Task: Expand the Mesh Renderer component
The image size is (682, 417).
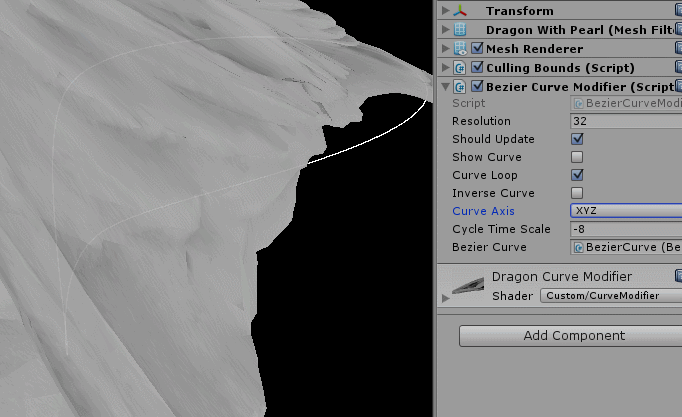Action: coord(445,48)
